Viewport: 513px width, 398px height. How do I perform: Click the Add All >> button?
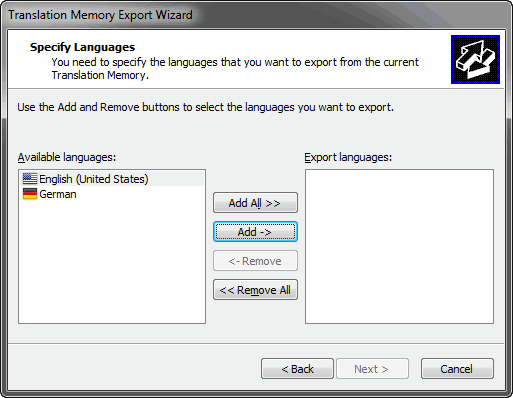[255, 203]
